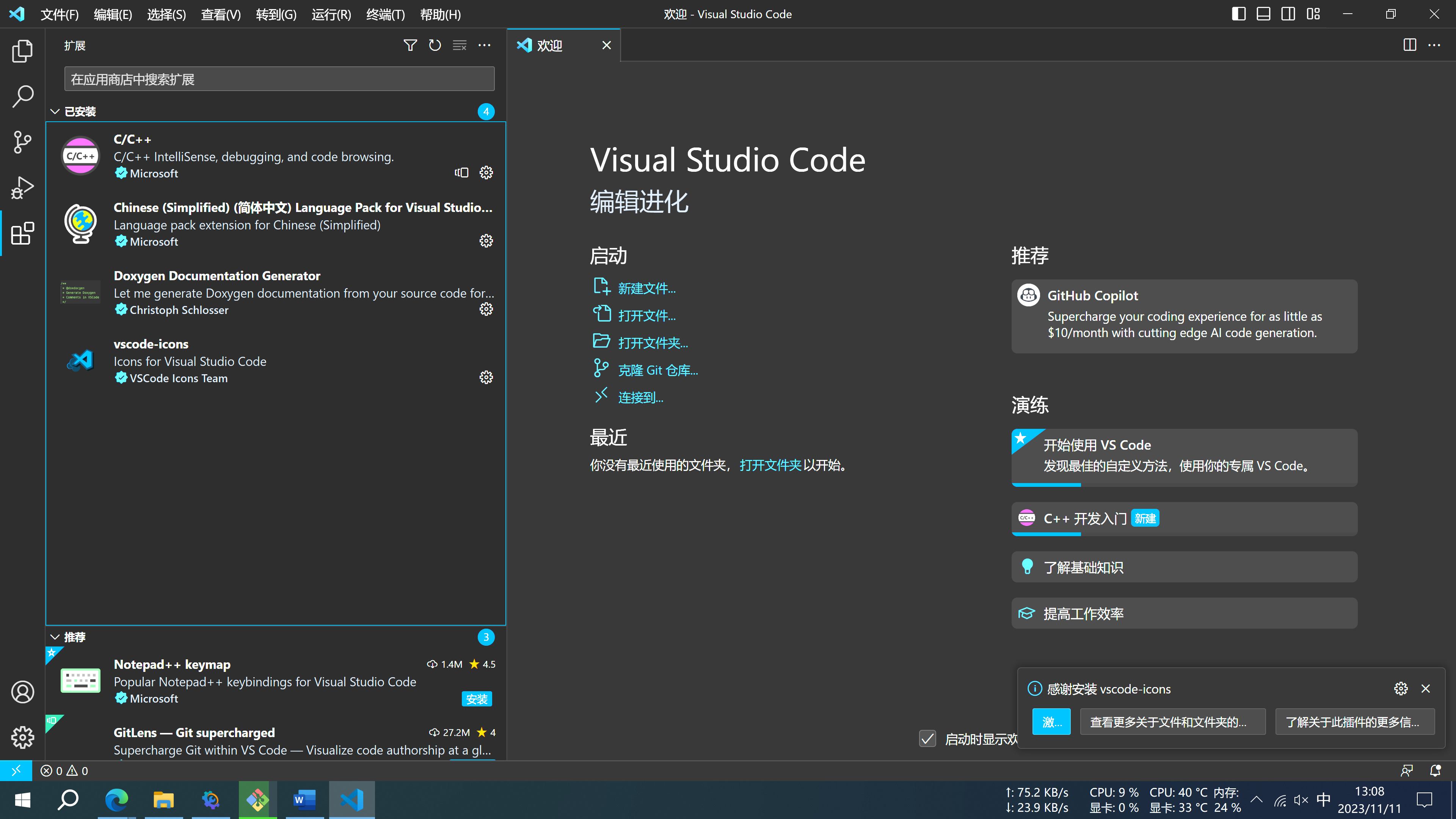This screenshot has height=819, width=1456.
Task: Click learn more about this plugin button
Action: [1355, 722]
